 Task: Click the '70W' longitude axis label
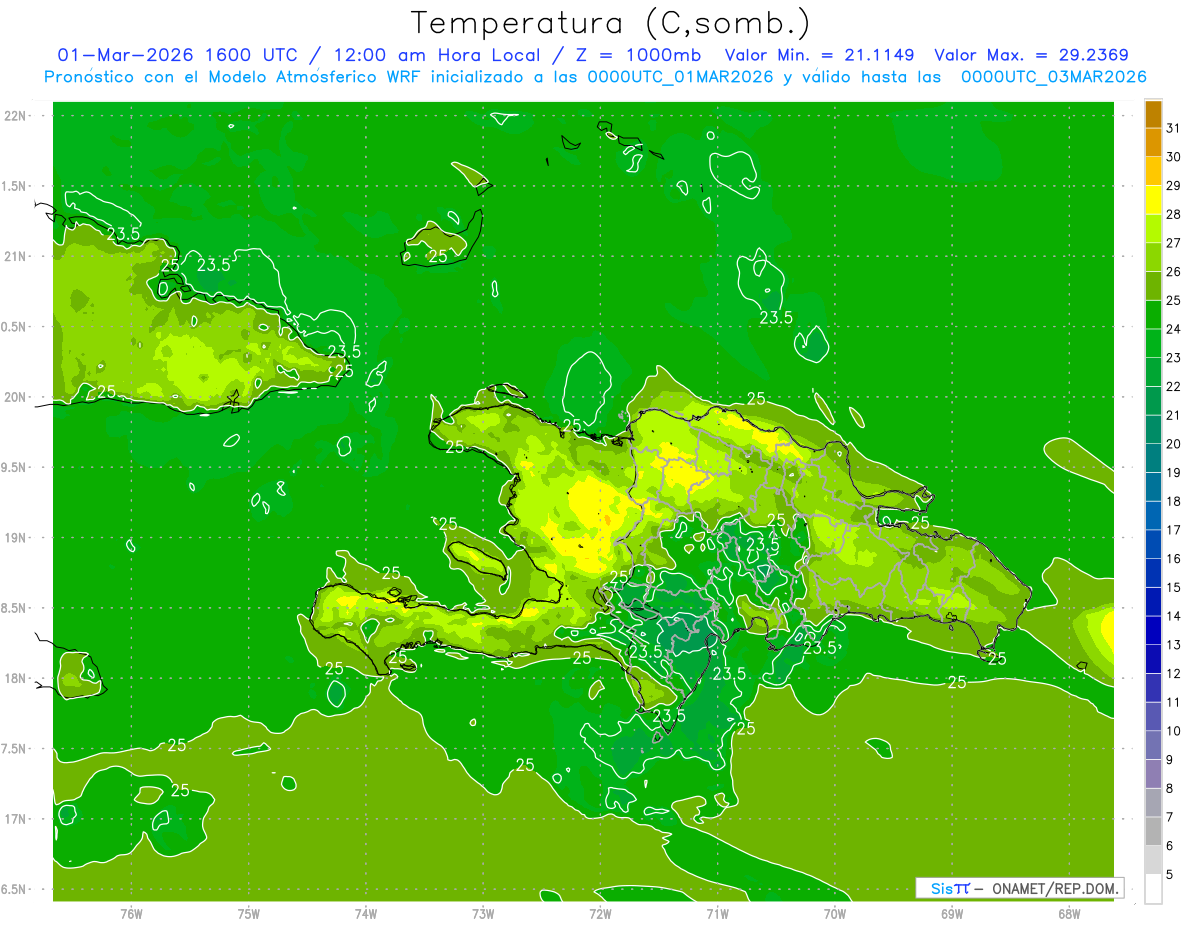835,914
